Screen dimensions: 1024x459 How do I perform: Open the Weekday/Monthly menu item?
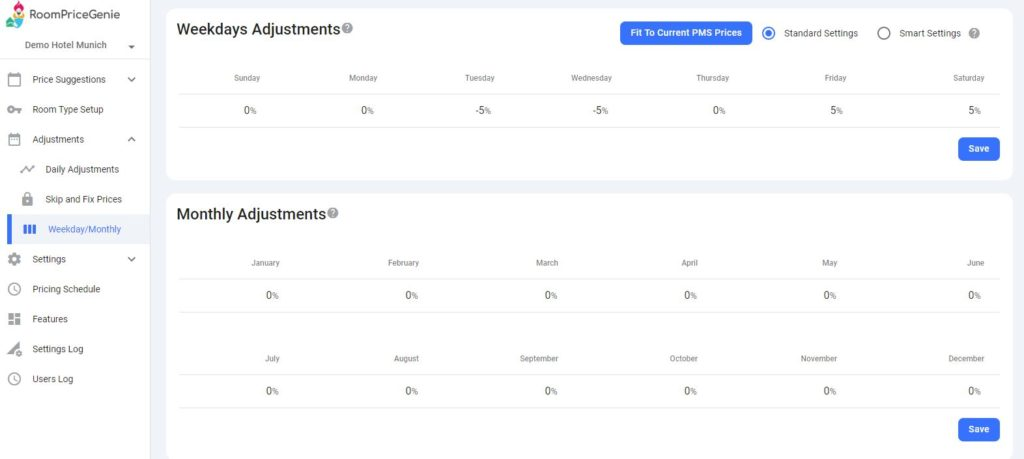click(78, 229)
